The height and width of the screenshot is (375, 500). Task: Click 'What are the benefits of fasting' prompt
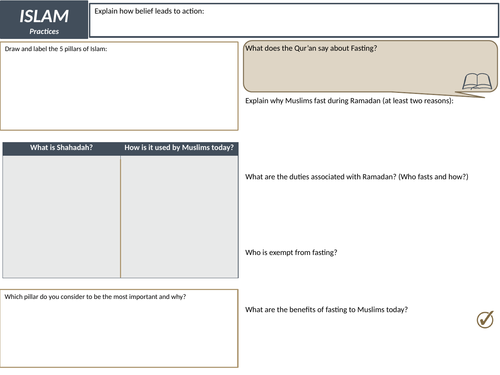[326, 310]
